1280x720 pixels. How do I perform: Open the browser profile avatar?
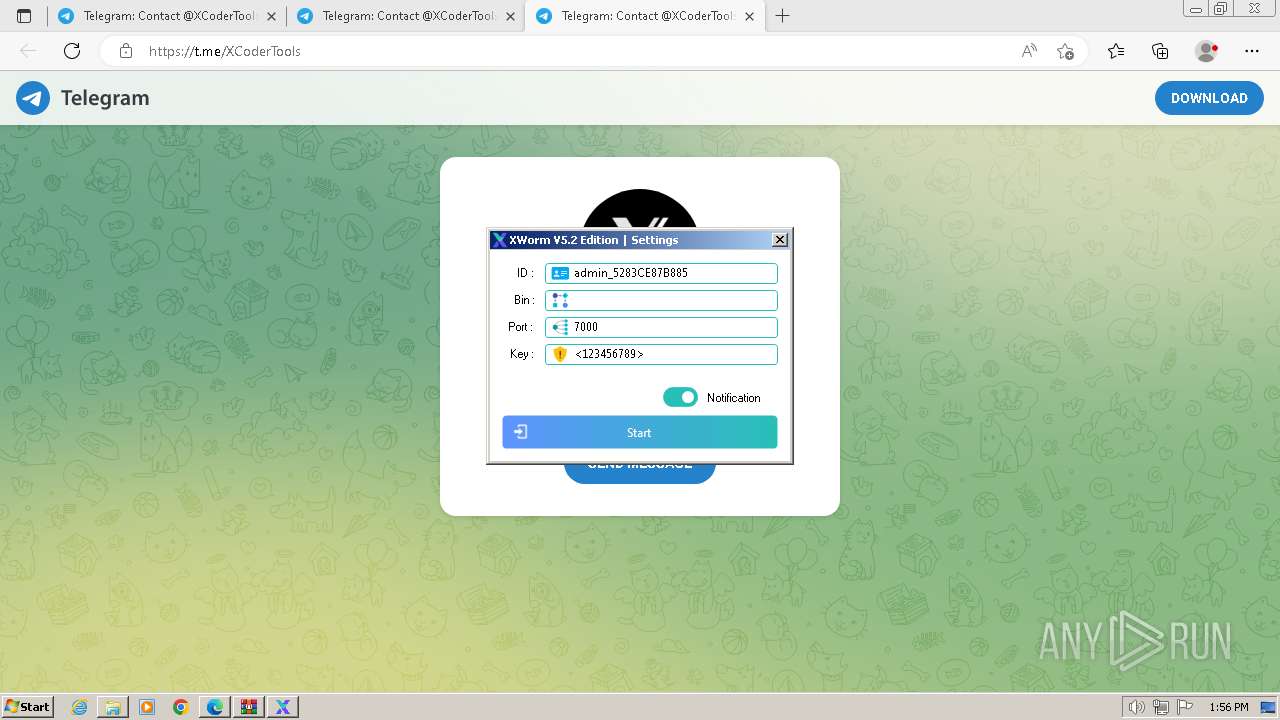pyautogui.click(x=1207, y=51)
